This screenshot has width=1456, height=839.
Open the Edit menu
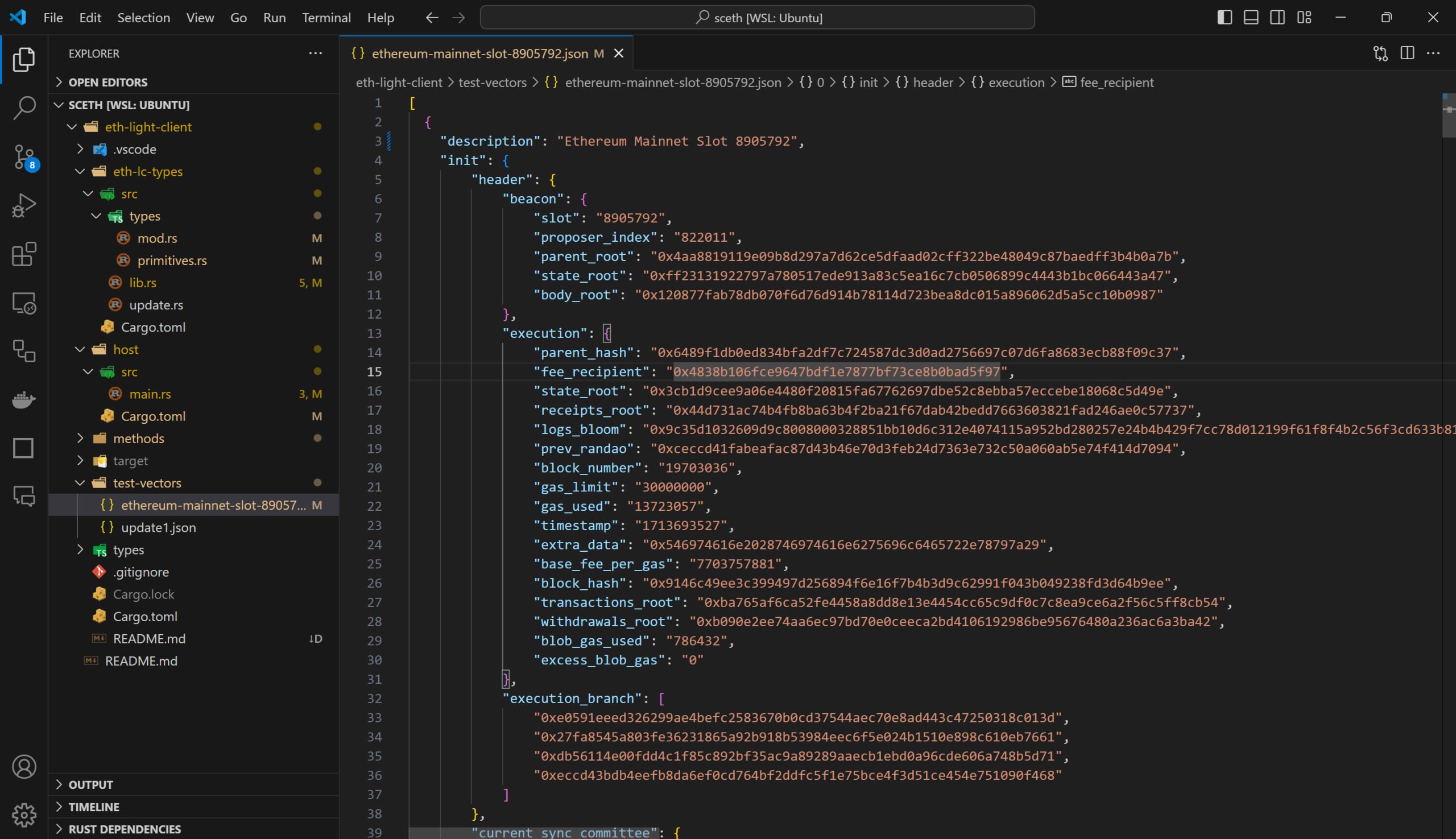[x=90, y=18]
